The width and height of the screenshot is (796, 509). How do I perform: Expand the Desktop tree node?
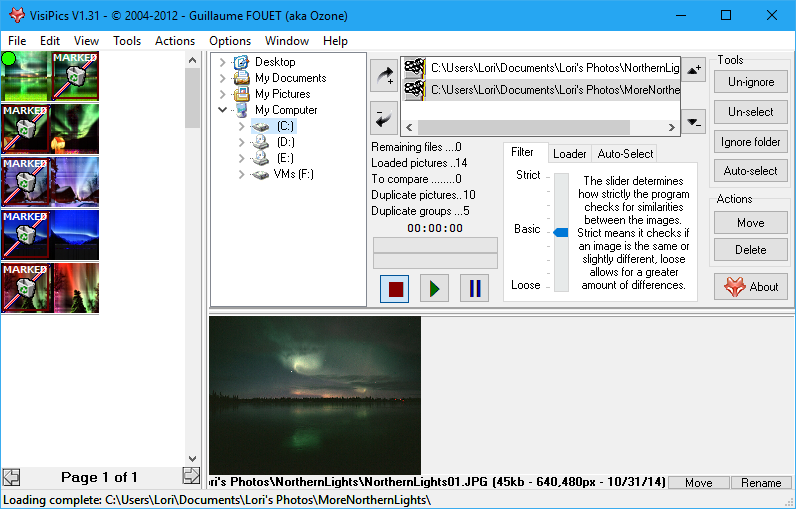pos(223,62)
